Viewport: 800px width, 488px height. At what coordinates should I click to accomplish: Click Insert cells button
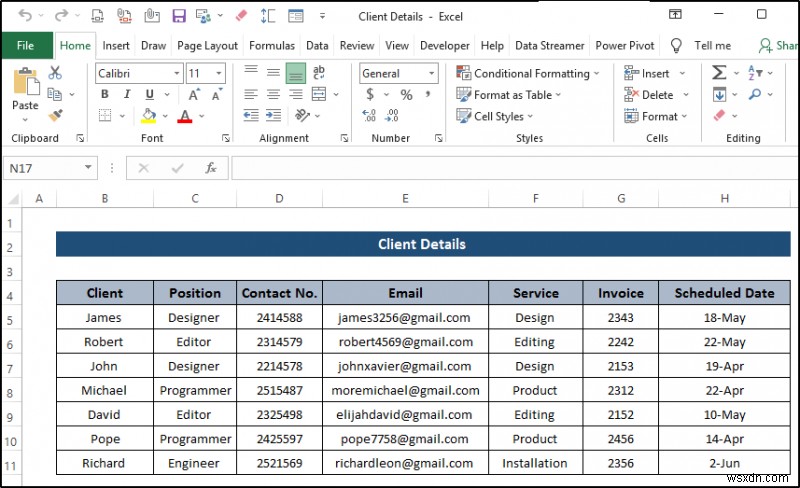(x=646, y=74)
